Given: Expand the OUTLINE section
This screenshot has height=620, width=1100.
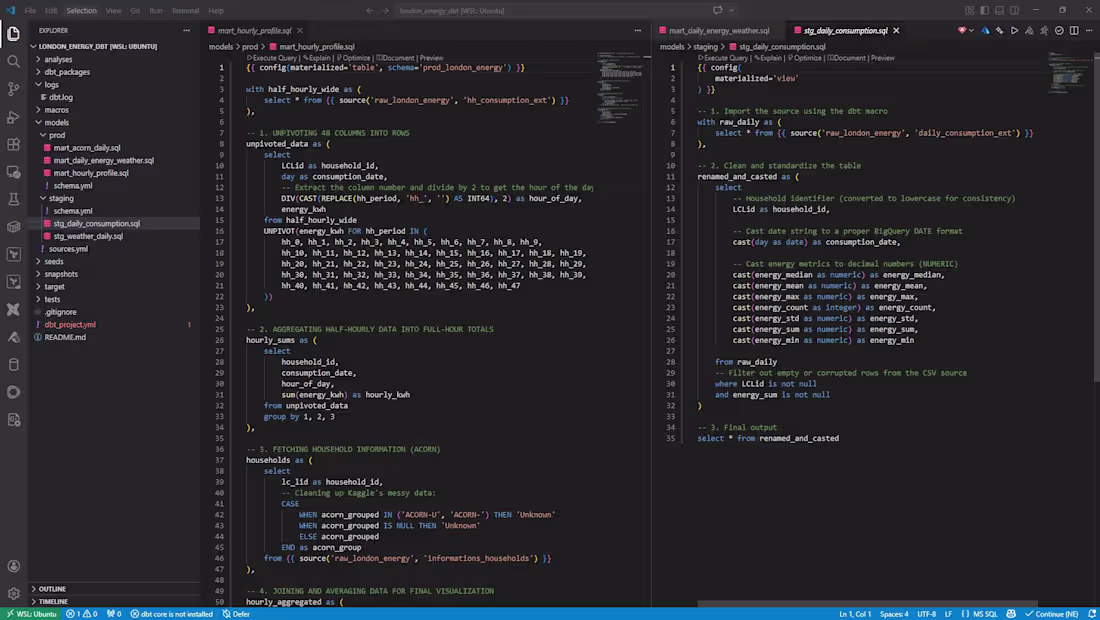Looking at the screenshot, I should point(52,589).
